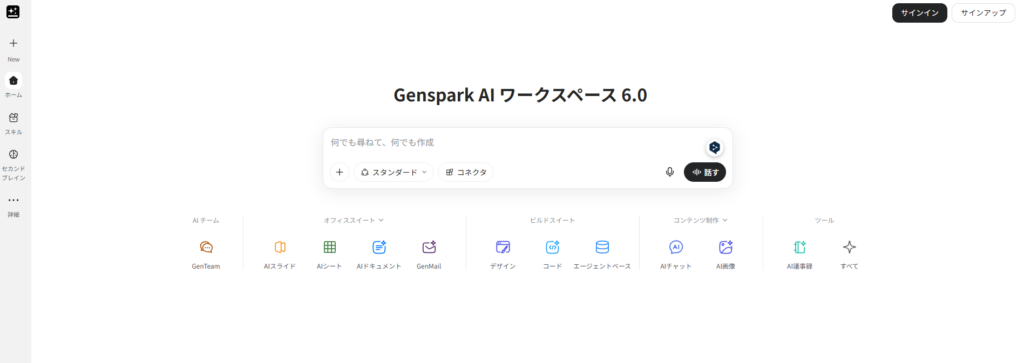The image size is (1024, 363).
Task: Show 詳細 three-dot menu in sidebar
Action: point(13,206)
